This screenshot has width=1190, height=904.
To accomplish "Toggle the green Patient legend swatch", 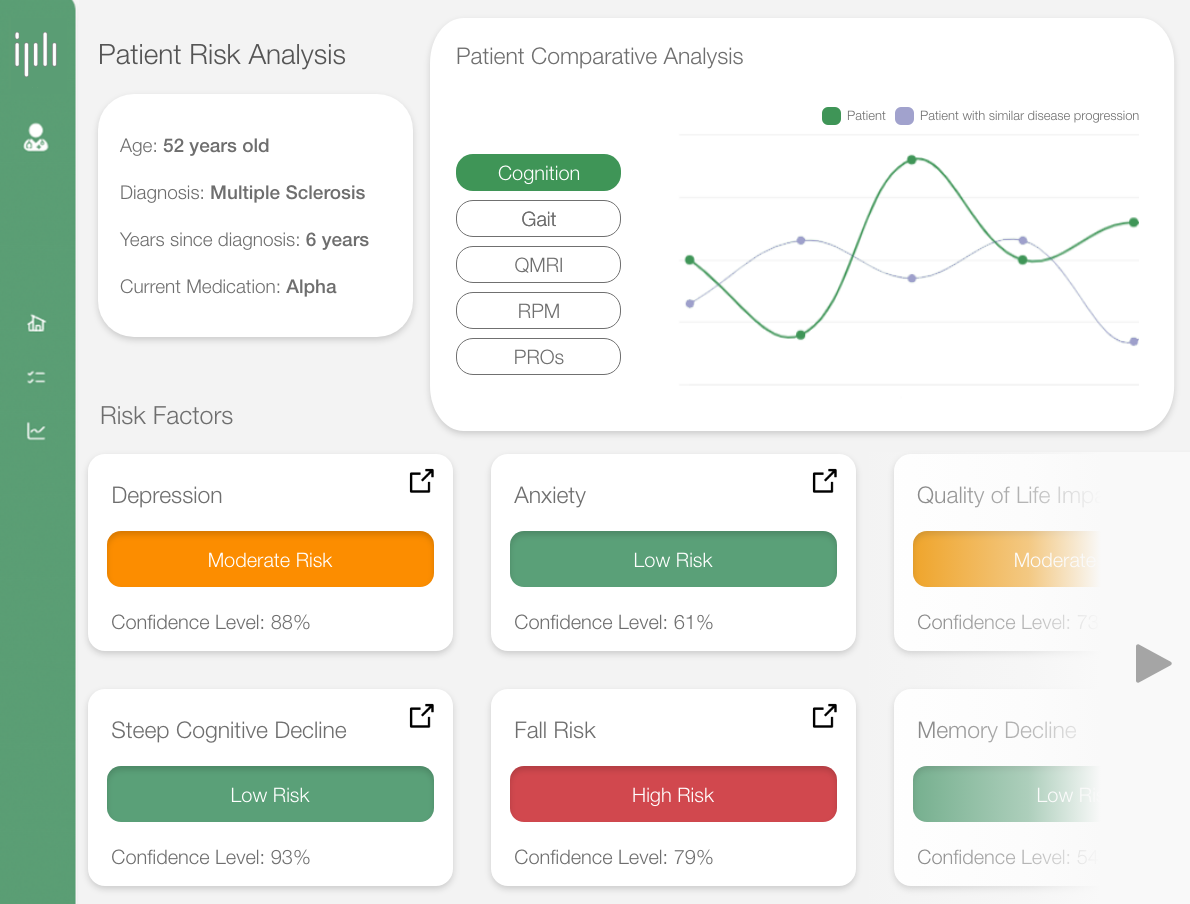I will coord(831,116).
